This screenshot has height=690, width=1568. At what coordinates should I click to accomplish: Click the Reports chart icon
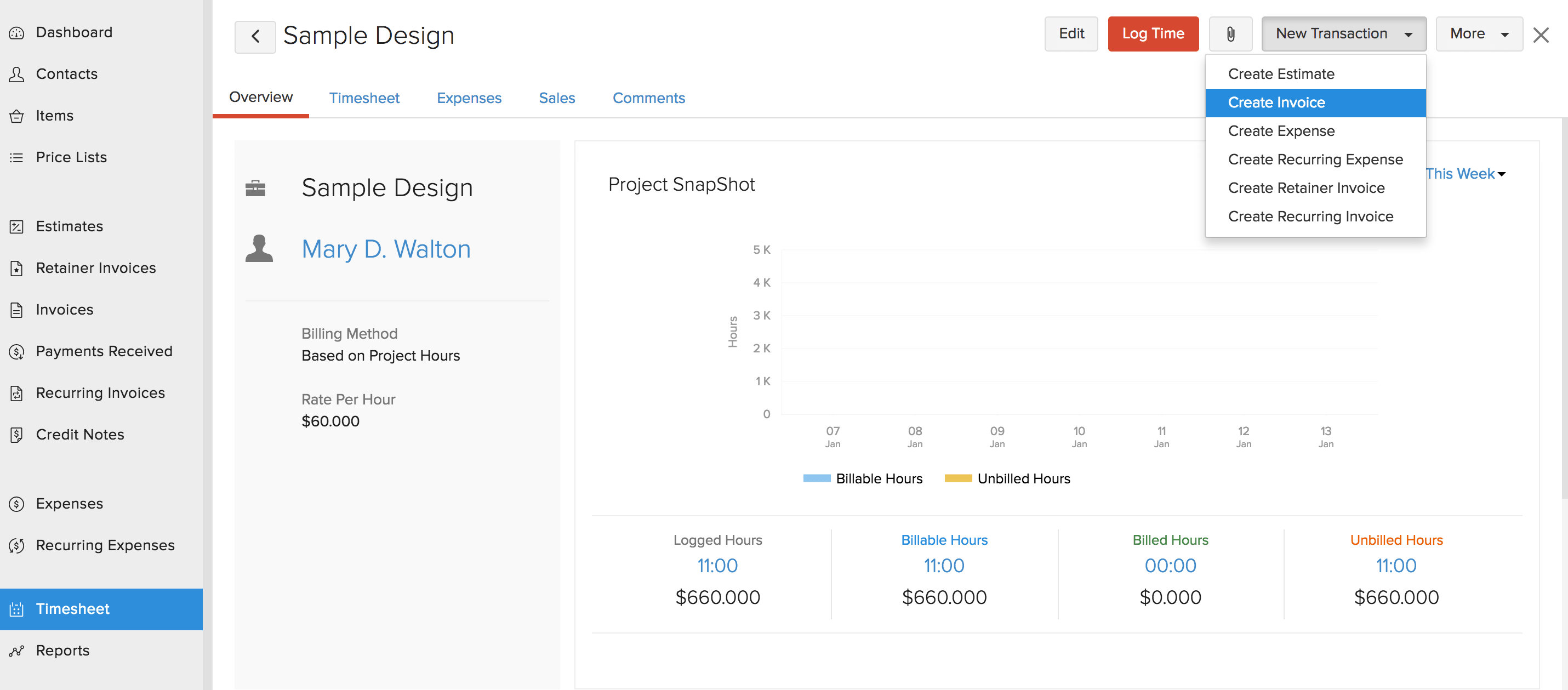click(x=16, y=651)
